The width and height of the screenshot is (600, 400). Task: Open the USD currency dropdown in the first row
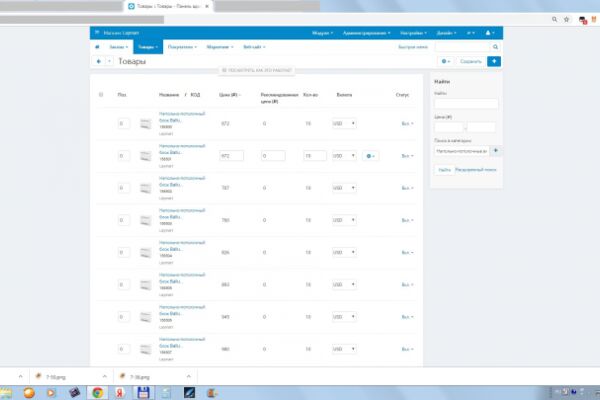344,124
